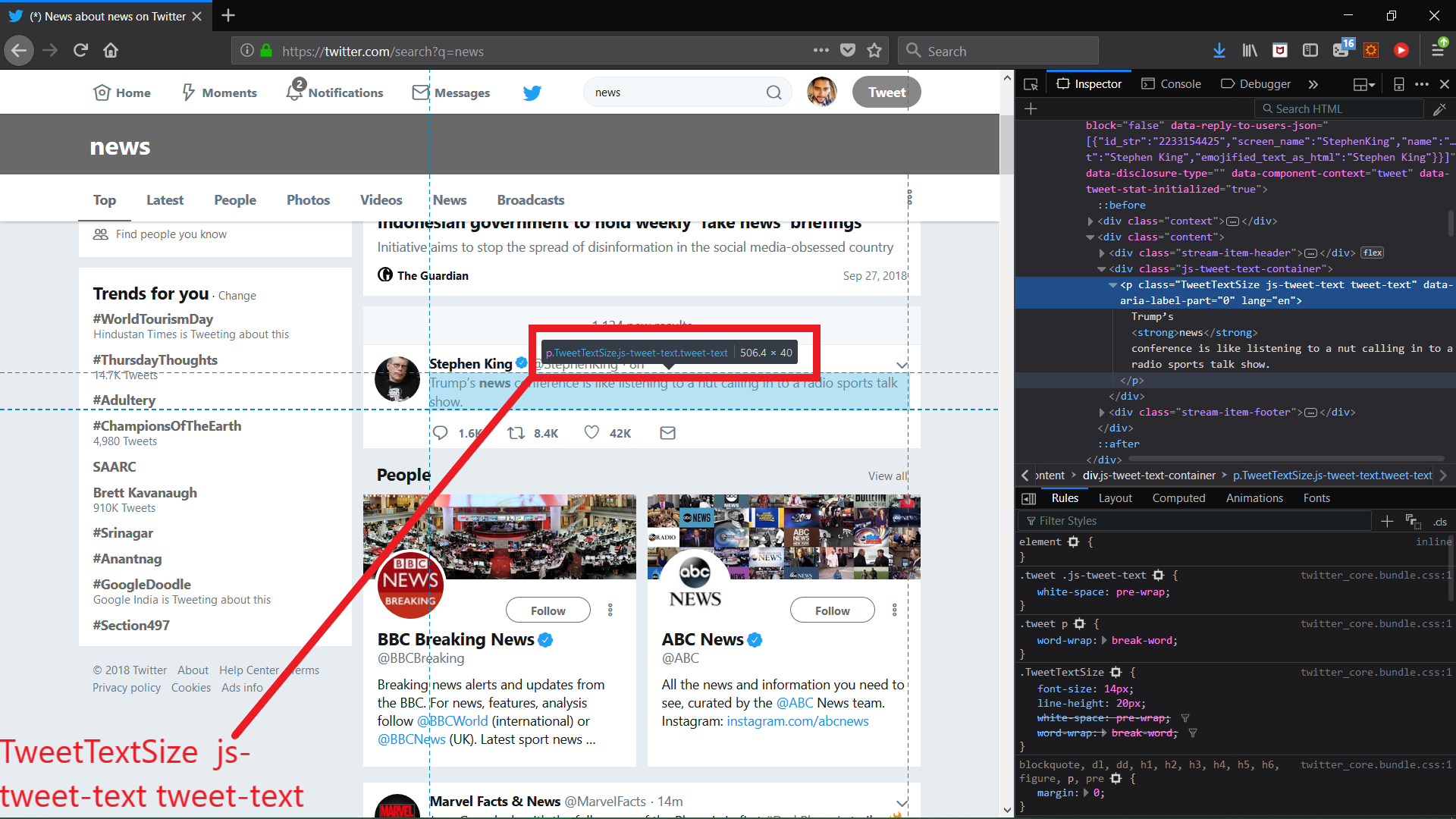Toggle the .cls class panel button
This screenshot has height=819, width=1456.
pyautogui.click(x=1439, y=522)
